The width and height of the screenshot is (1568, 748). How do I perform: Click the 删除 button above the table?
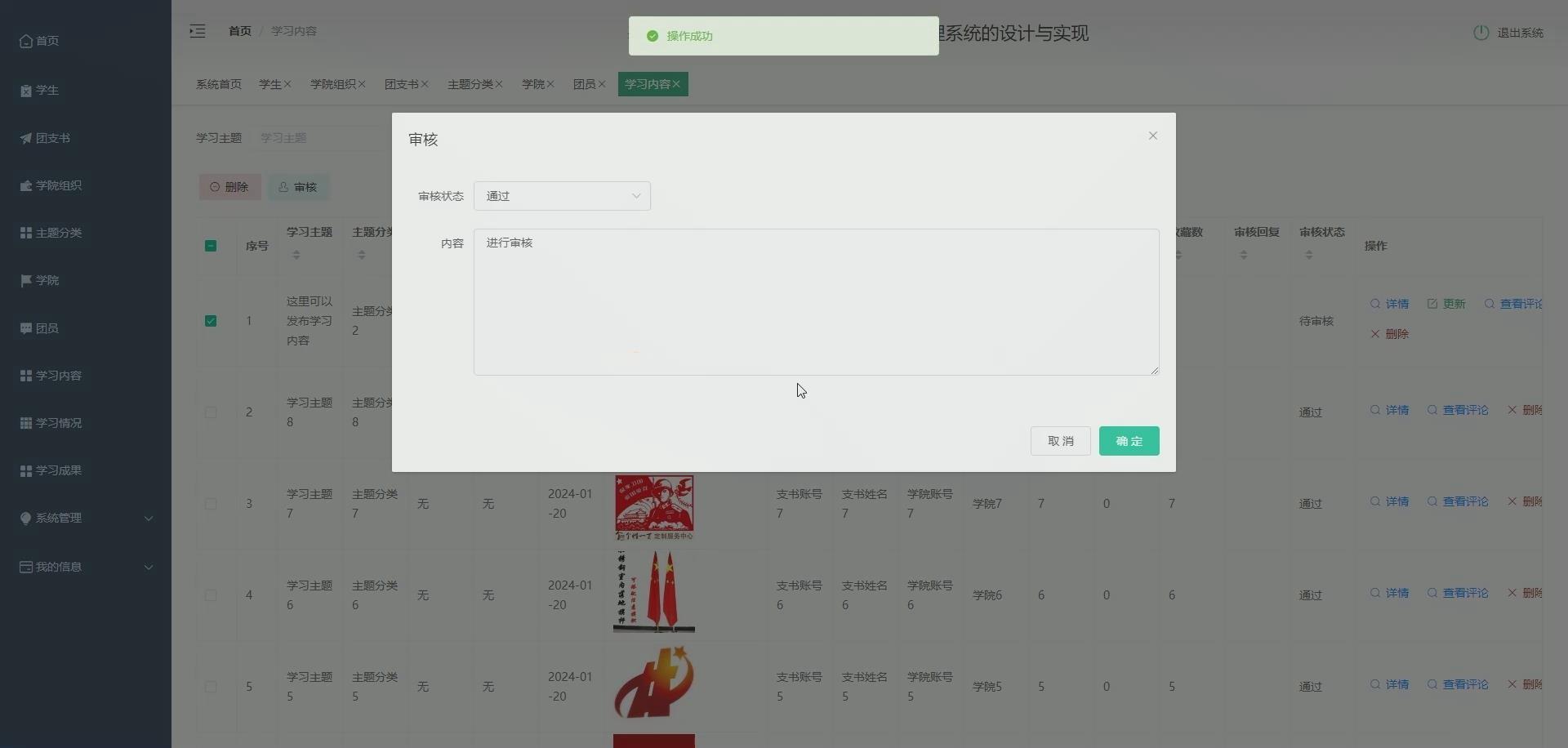230,187
